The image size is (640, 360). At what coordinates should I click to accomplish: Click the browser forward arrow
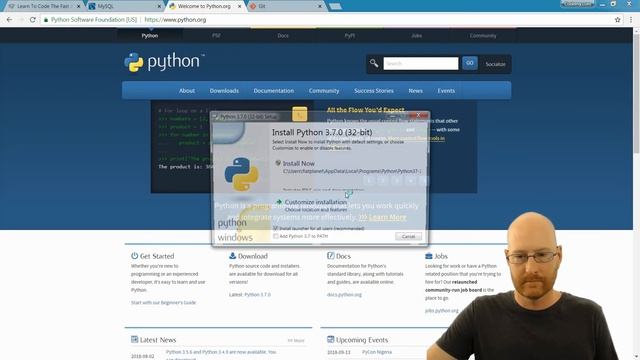tap(21, 20)
